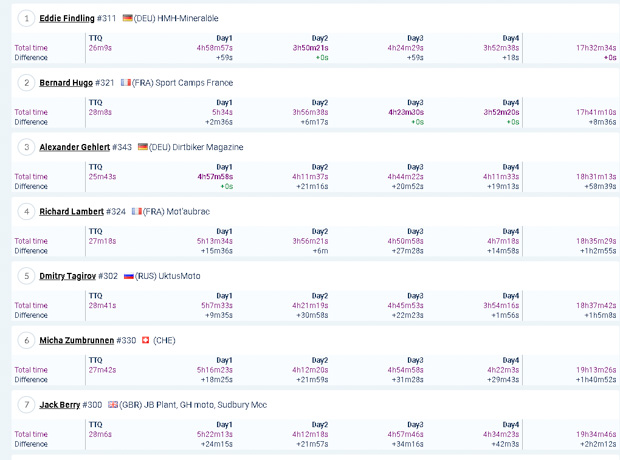Viewport: 620px width, 460px height.
Task: Click Russian flag icon beside Dmitry Tagirov
Action: tap(129, 276)
